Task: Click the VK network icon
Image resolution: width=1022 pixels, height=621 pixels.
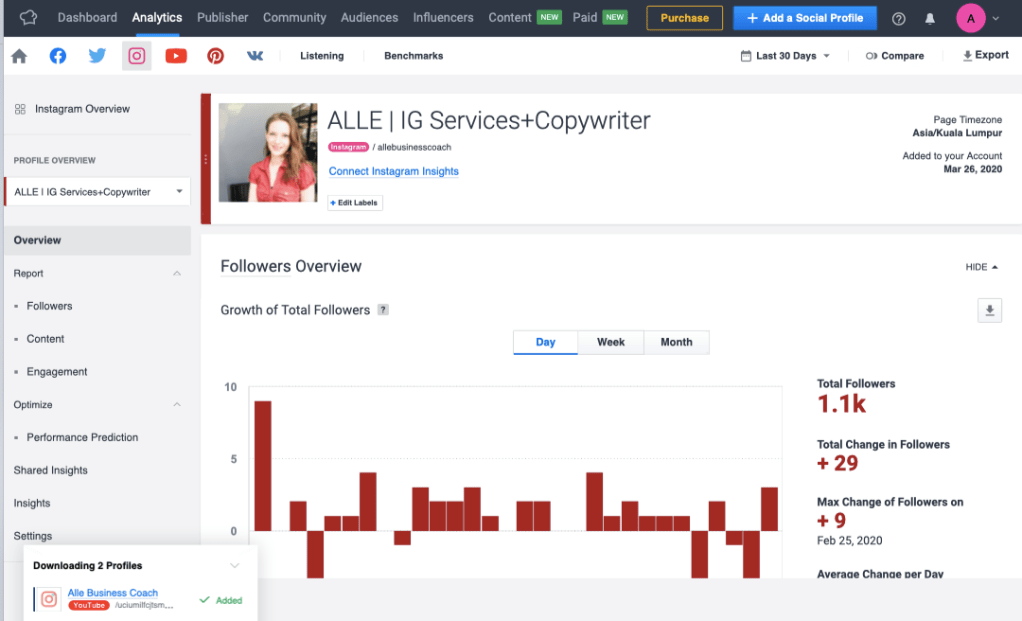Action: tap(255, 56)
